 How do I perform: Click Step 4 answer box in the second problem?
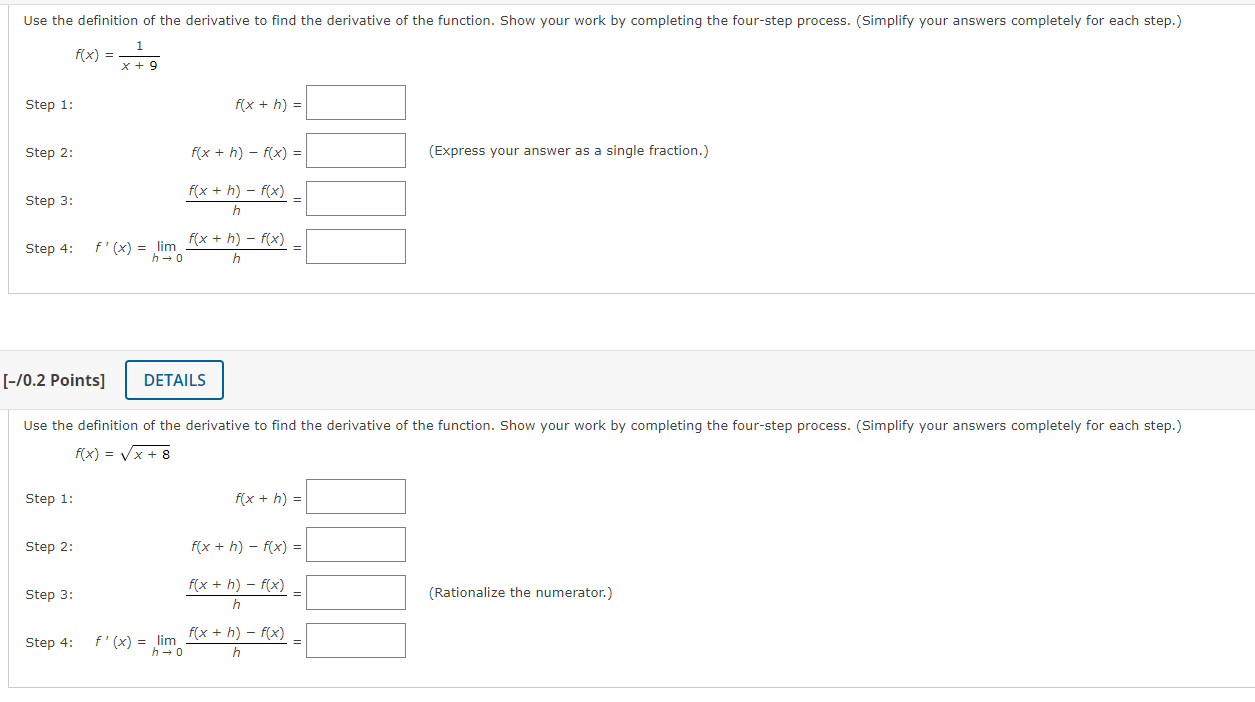click(x=355, y=640)
